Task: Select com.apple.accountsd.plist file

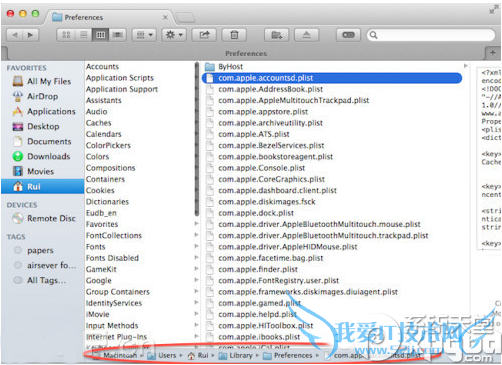Action: [332, 78]
